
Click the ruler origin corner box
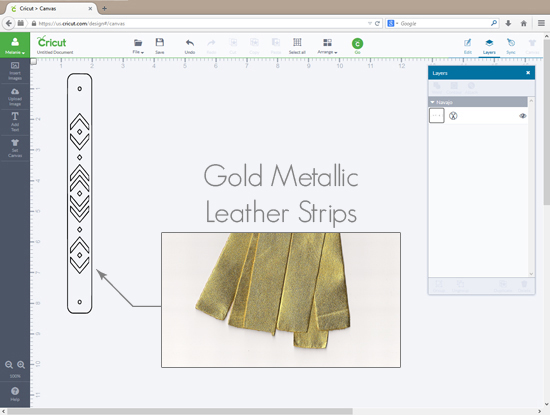click(x=33, y=61)
